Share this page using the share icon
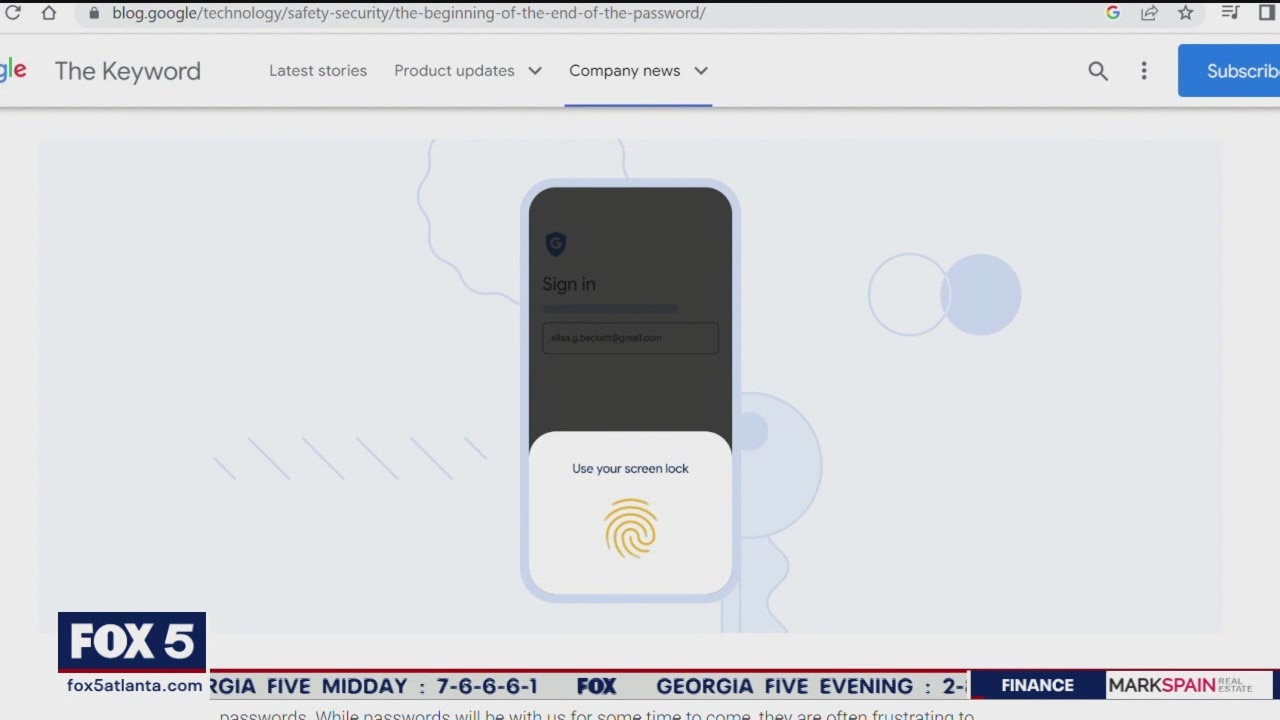The width and height of the screenshot is (1280, 720). 1149,13
